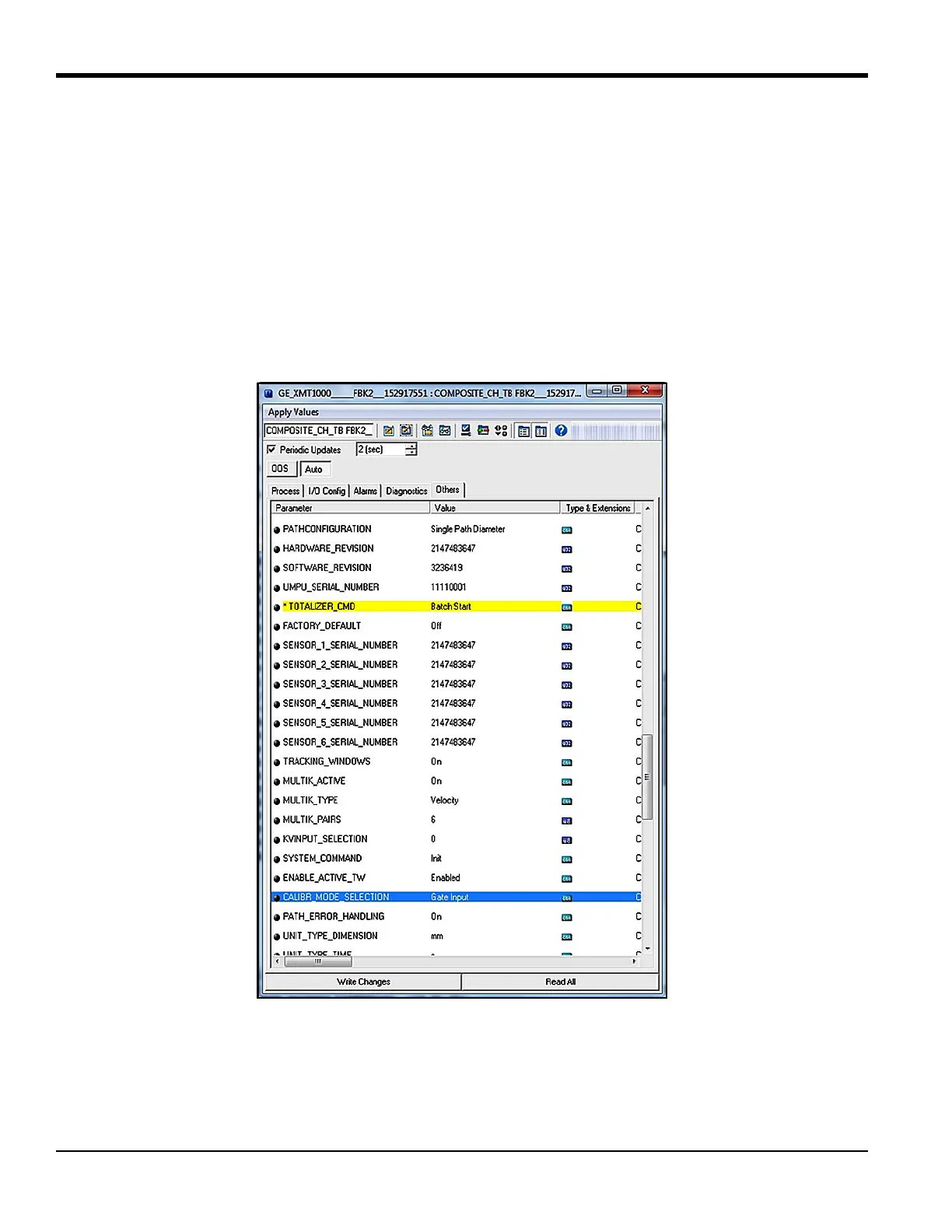
Task: Click the type icon in the TRACKING_WINDOWS row
Action: pyautogui.click(x=567, y=762)
